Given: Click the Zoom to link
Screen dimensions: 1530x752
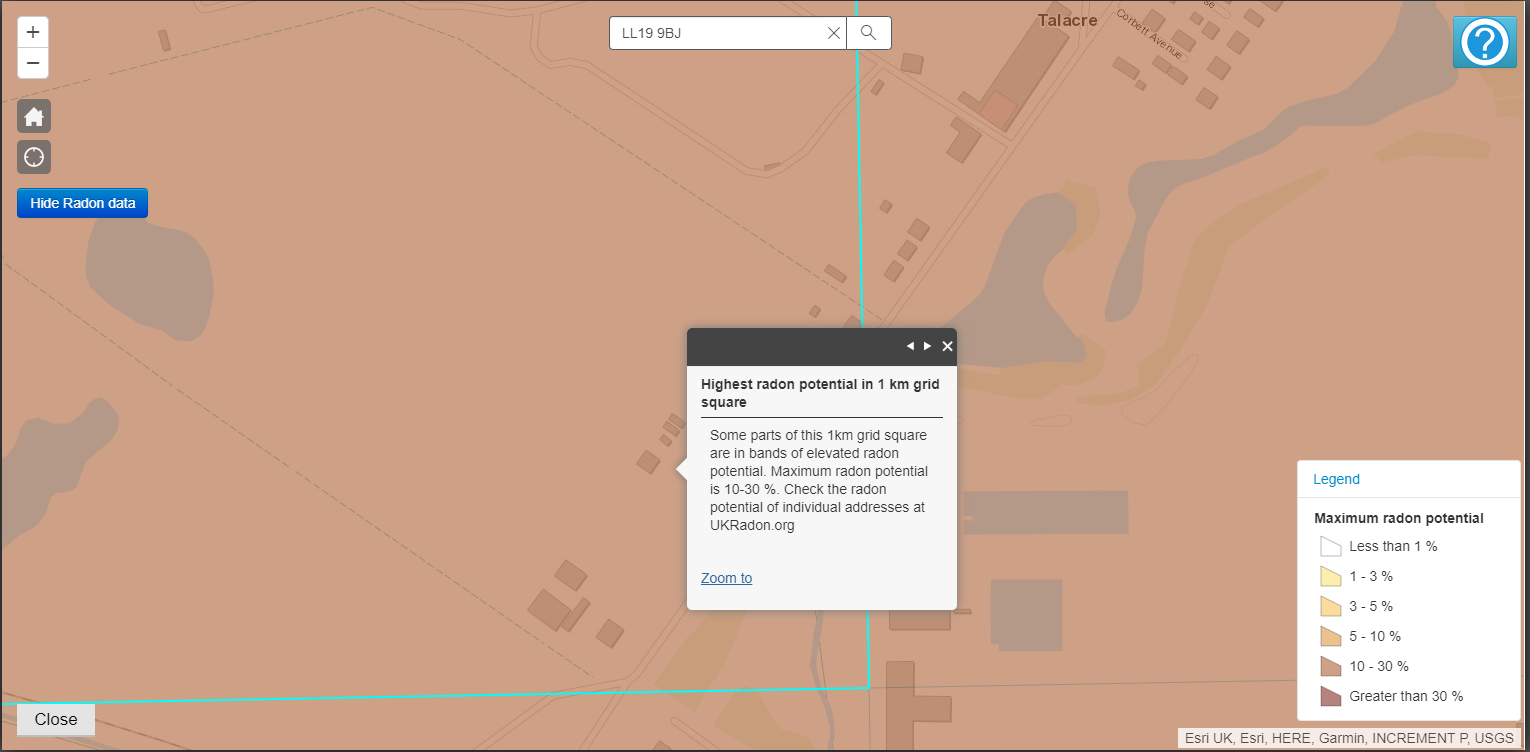Looking at the screenshot, I should pos(726,578).
